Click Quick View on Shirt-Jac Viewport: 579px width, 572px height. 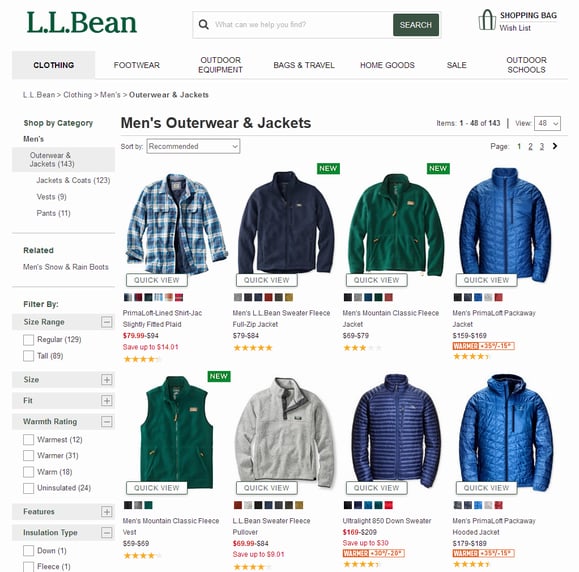point(157,280)
